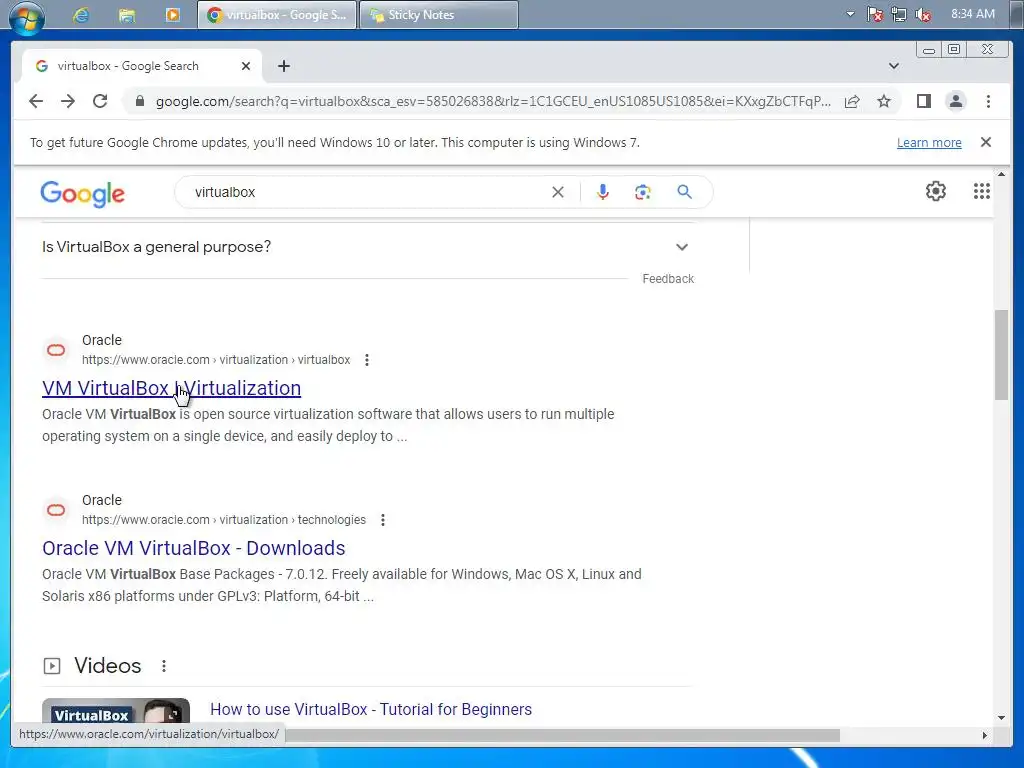Select the virtualbox - Google Search tab
Image resolution: width=1024 pixels, height=768 pixels.
pos(142,66)
